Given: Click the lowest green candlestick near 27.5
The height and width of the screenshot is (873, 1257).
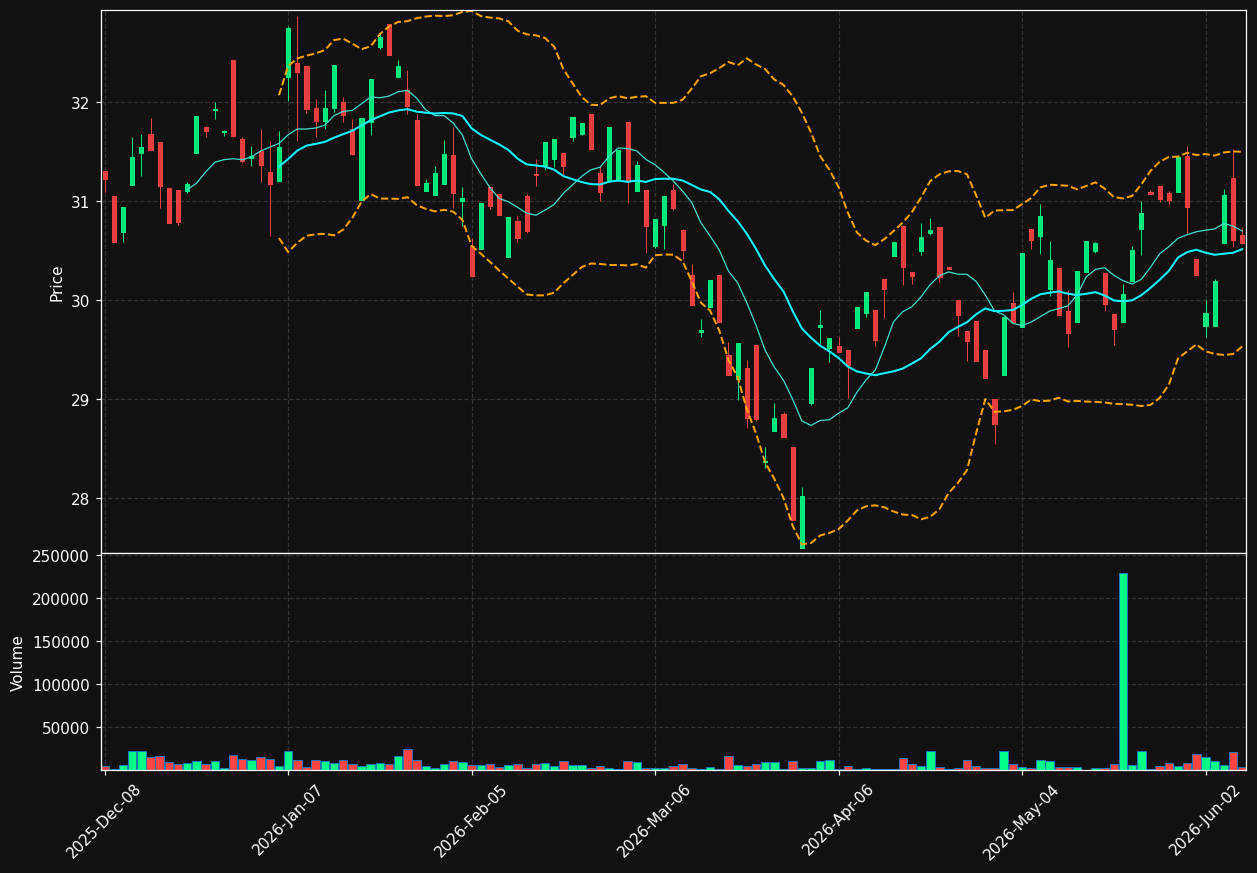Looking at the screenshot, I should click(x=802, y=521).
